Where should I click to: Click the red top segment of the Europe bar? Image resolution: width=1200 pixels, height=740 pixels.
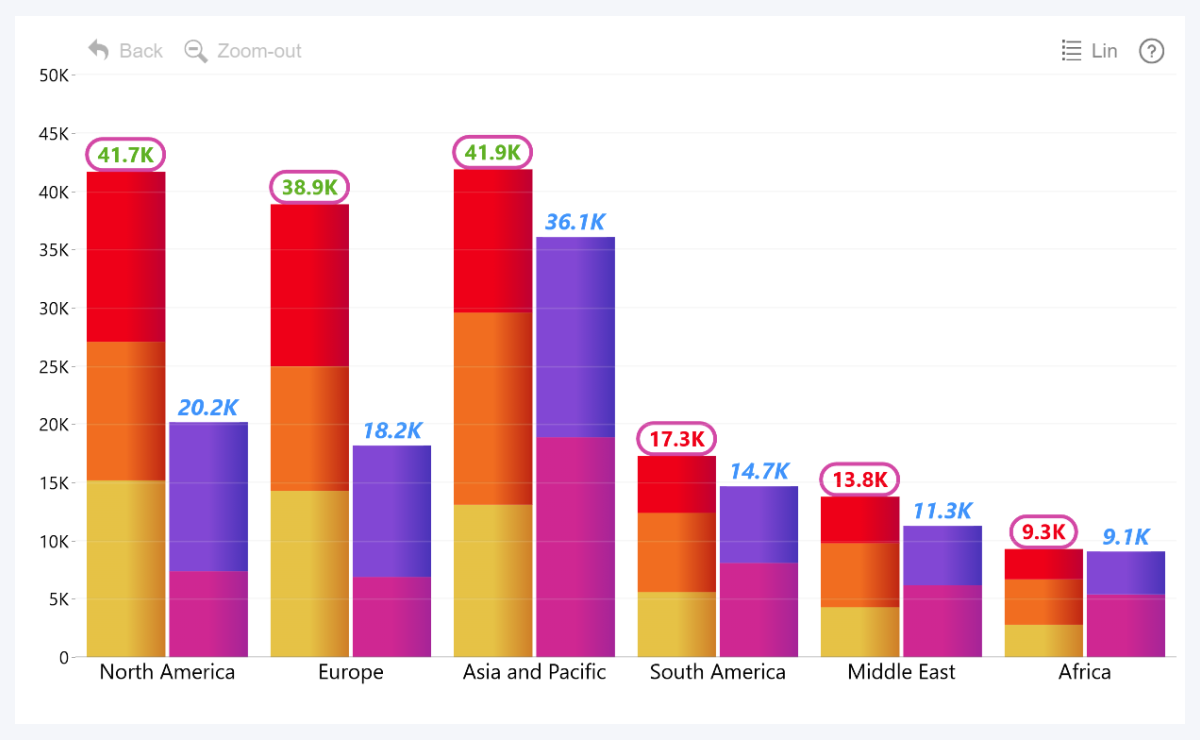point(310,285)
